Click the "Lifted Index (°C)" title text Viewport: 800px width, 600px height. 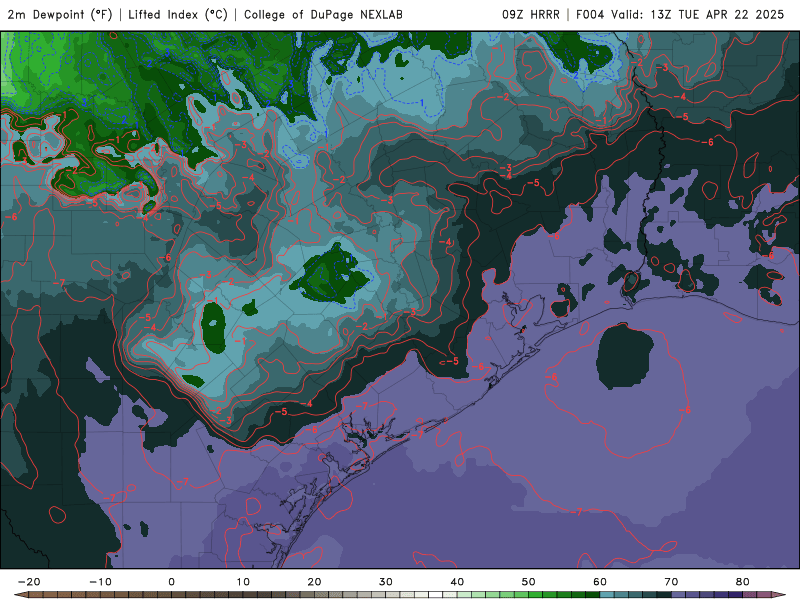(x=178, y=15)
